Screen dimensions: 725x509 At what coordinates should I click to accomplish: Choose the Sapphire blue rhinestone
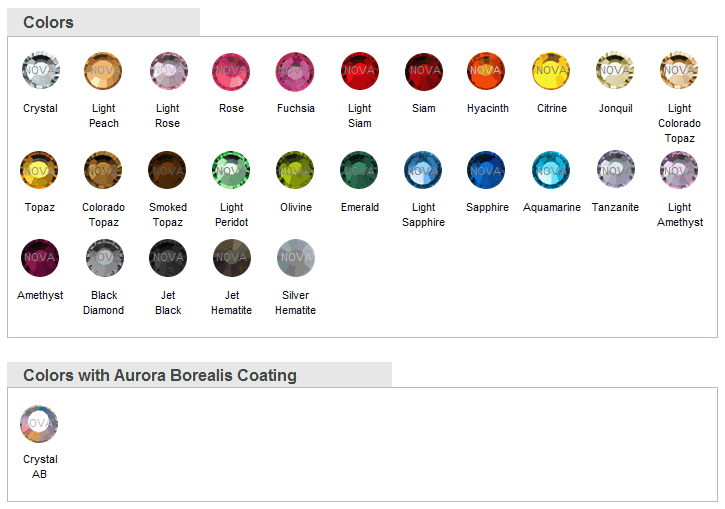pyautogui.click(x=487, y=170)
